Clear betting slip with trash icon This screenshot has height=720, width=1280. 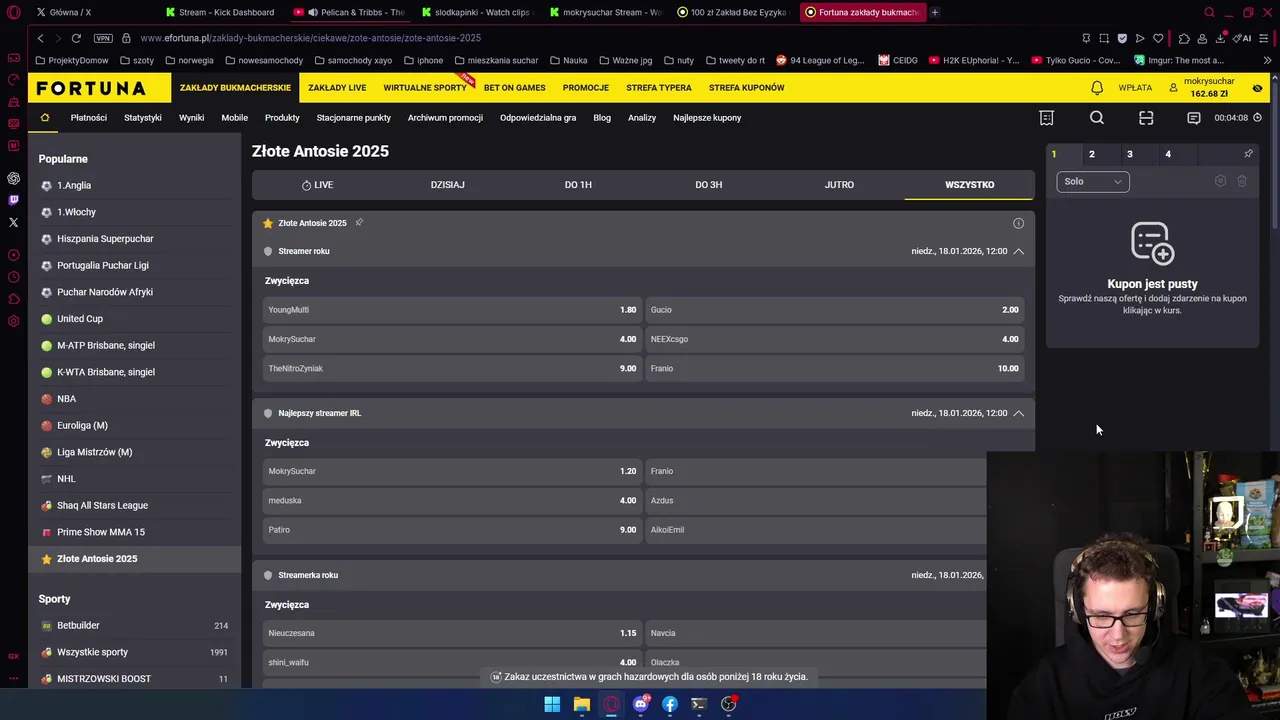(1242, 181)
